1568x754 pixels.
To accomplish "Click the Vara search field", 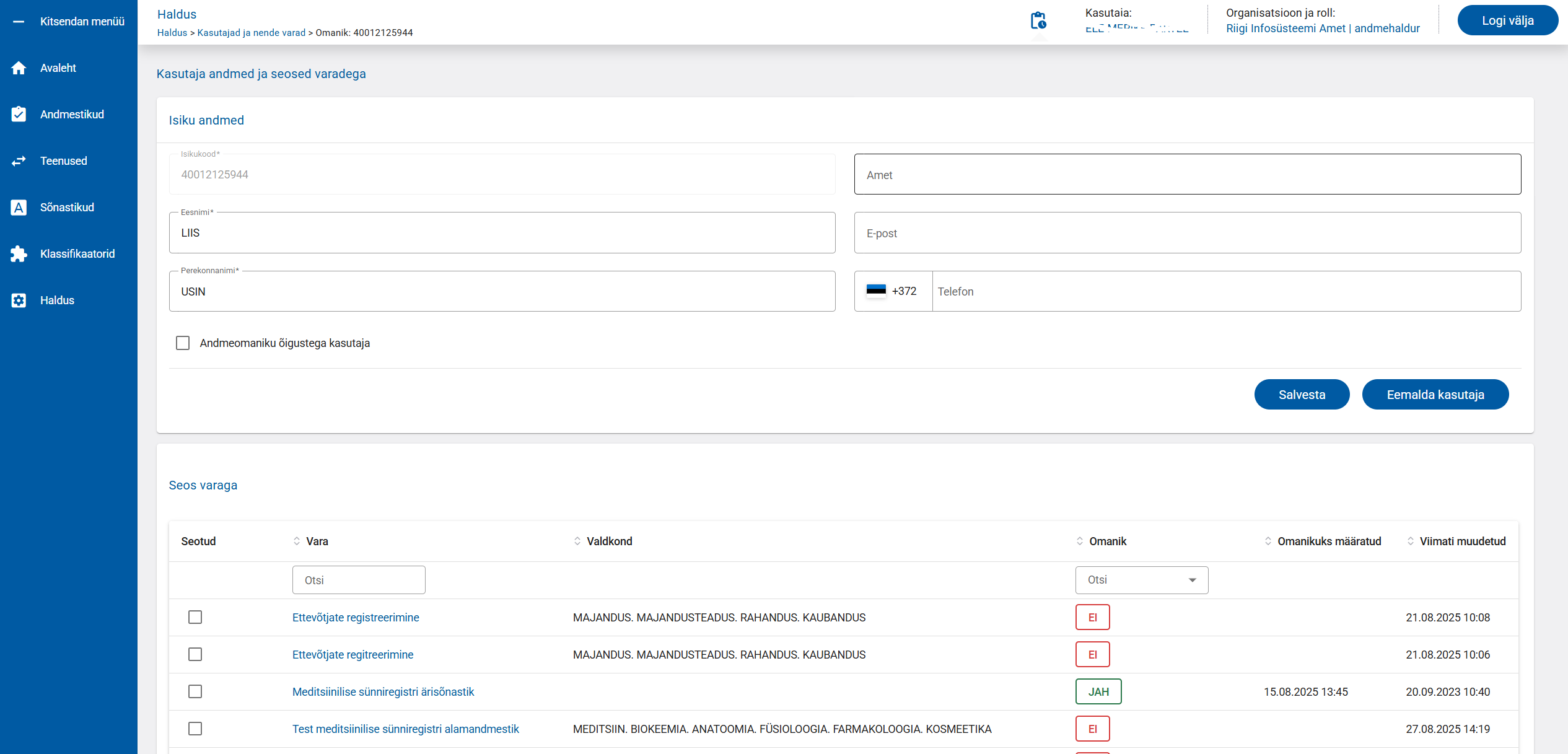I will pos(359,580).
